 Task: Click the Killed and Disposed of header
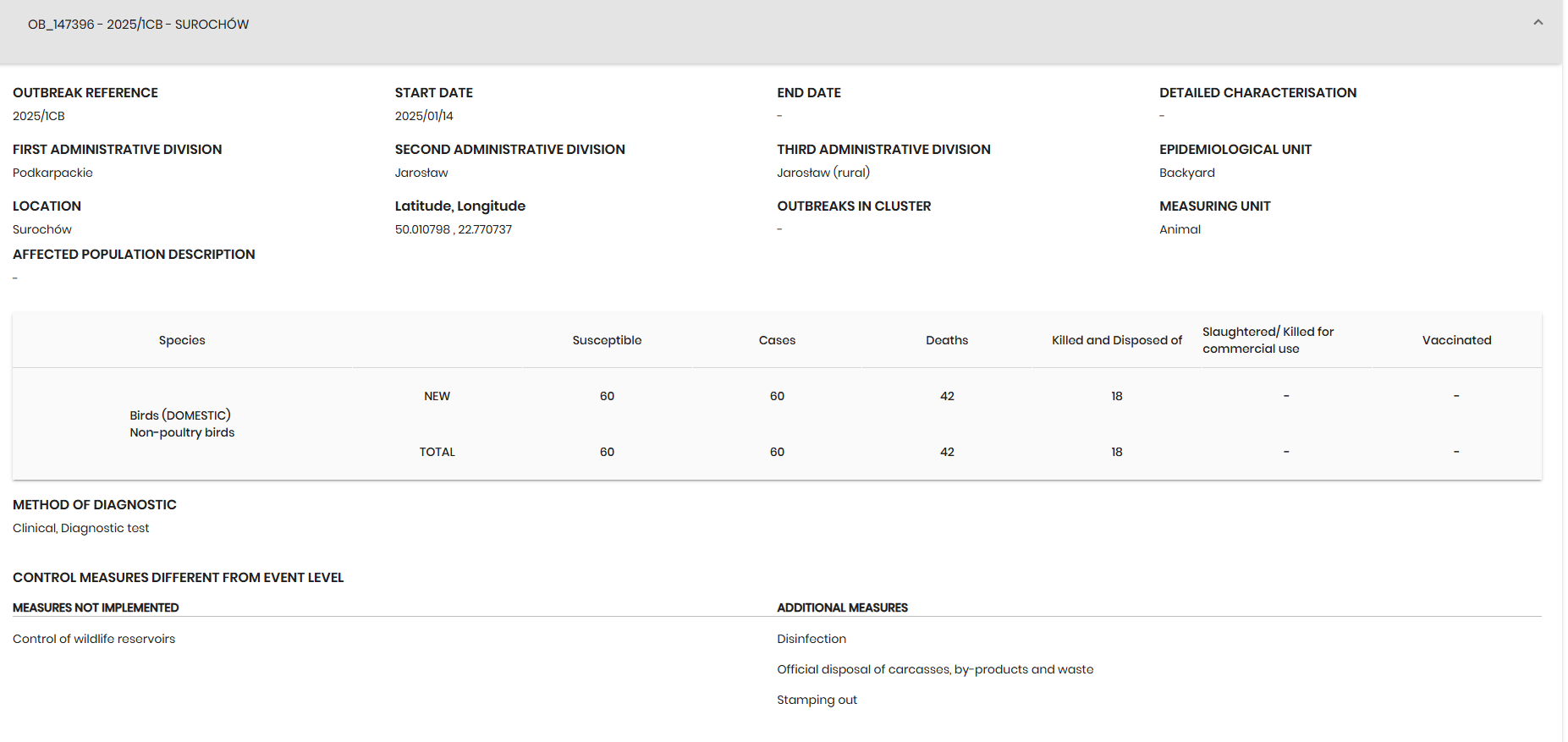tap(1116, 340)
